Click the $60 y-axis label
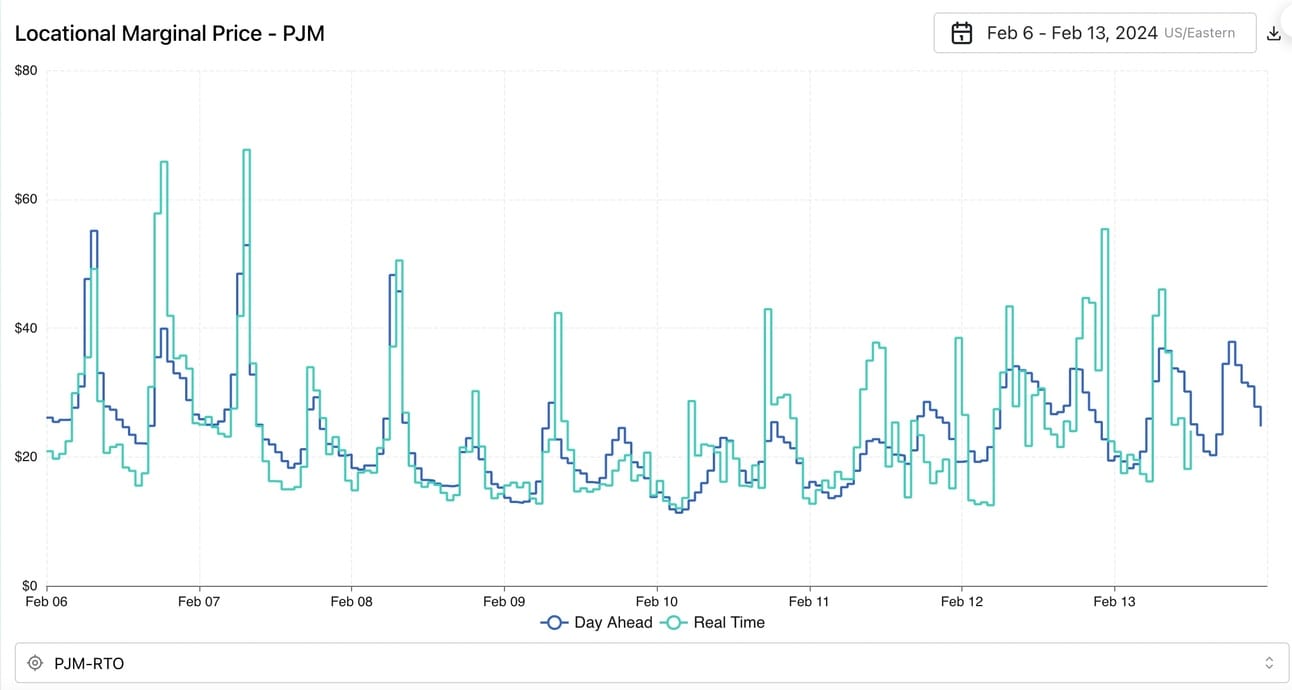The height and width of the screenshot is (690, 1292). pos(24,199)
